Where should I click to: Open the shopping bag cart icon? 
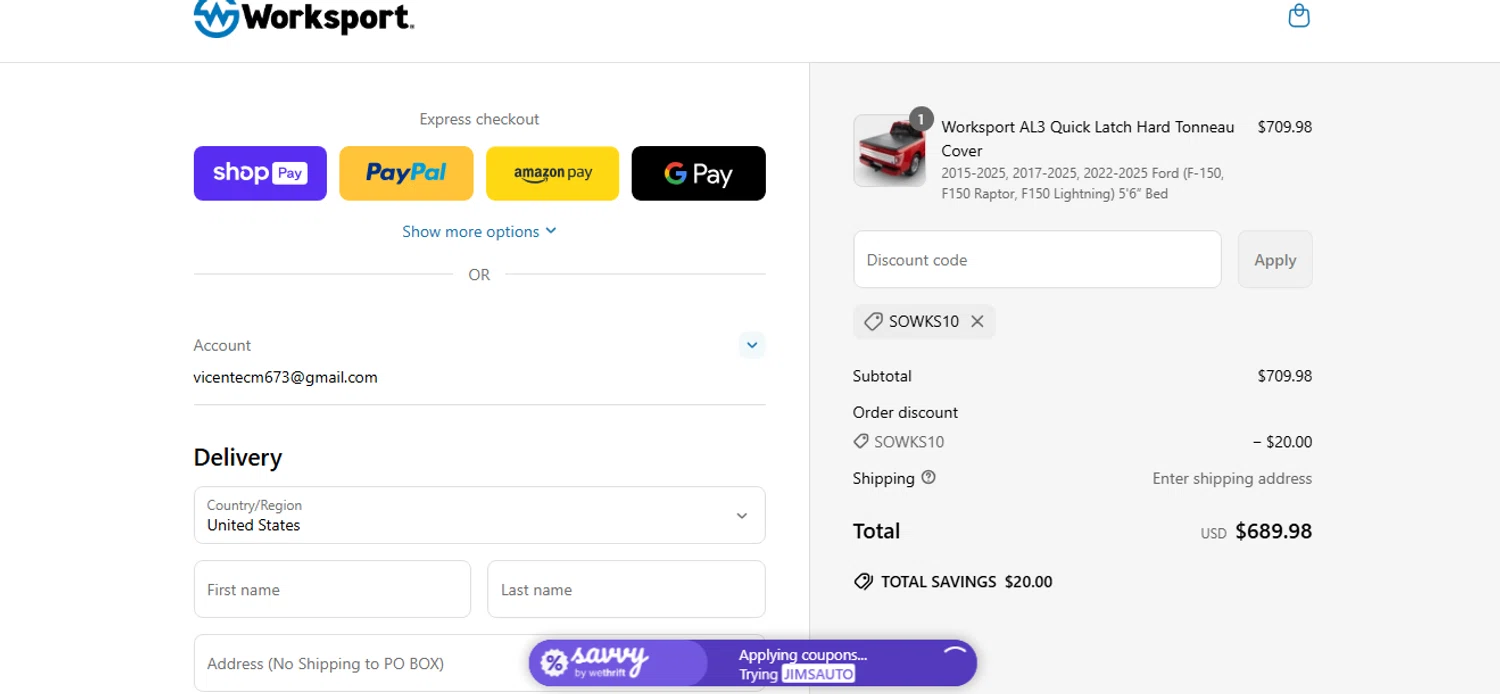1299,16
